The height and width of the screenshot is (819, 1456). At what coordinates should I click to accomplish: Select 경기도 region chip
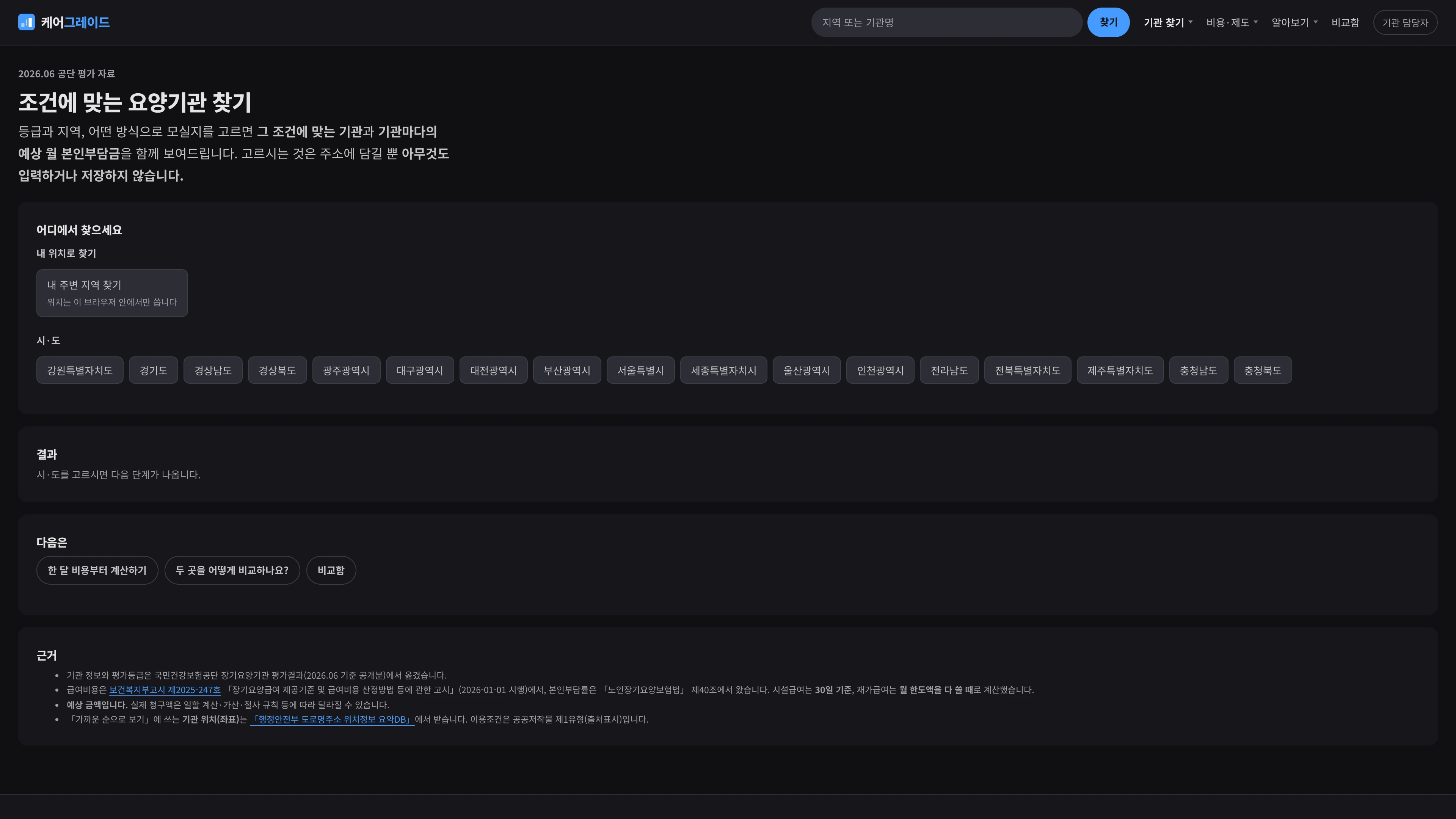click(153, 370)
